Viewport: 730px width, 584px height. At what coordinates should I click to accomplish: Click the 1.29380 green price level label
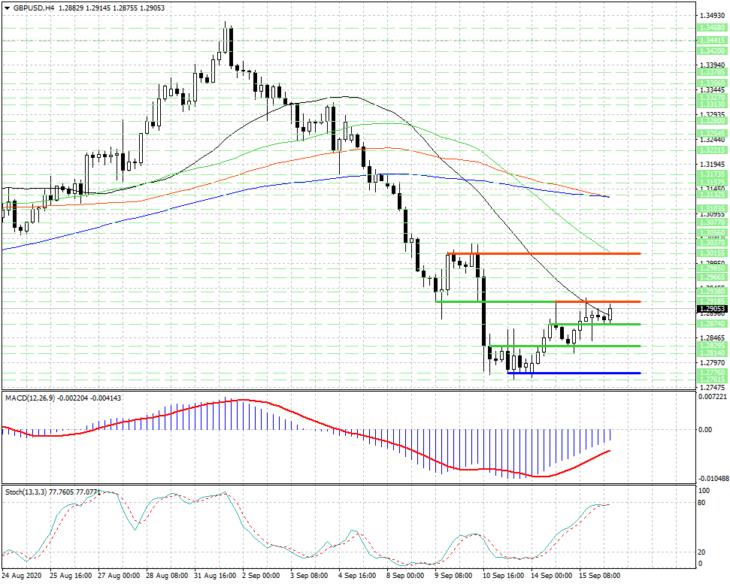tap(712, 291)
